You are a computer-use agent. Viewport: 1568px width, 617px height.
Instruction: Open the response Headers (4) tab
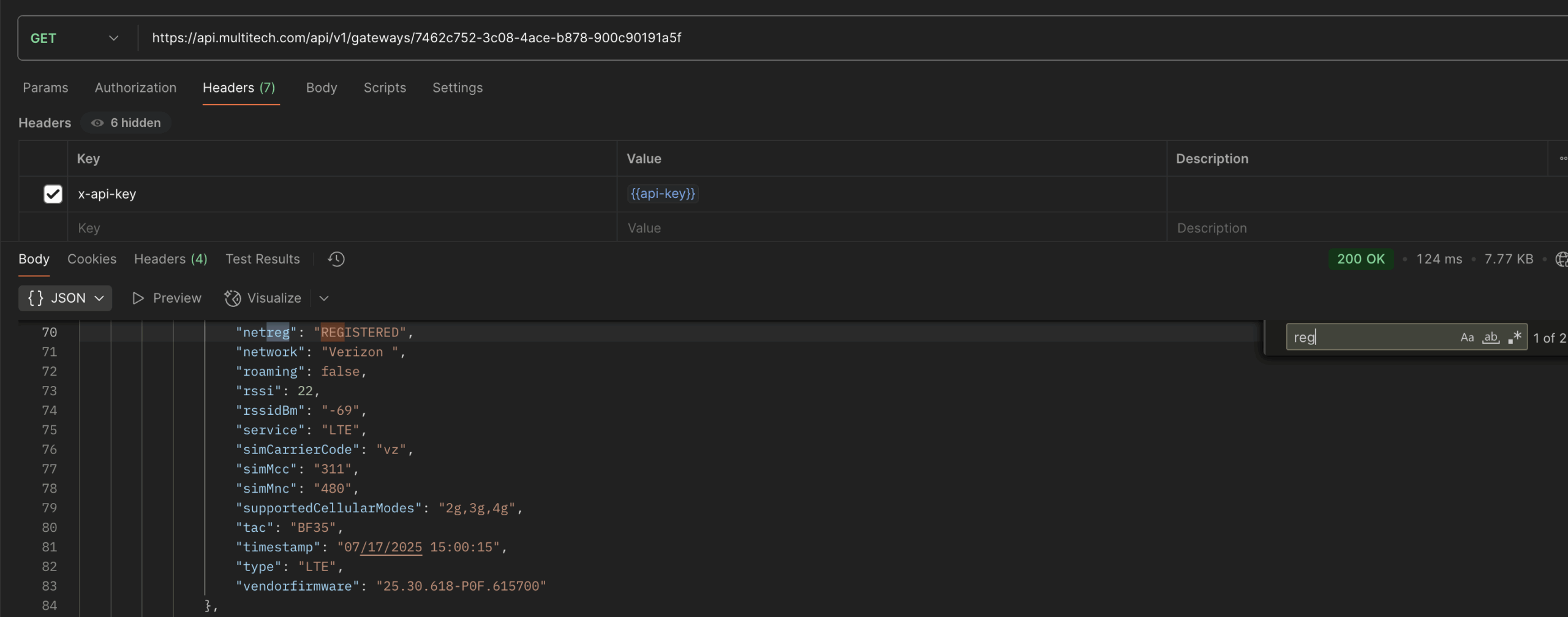(x=171, y=259)
